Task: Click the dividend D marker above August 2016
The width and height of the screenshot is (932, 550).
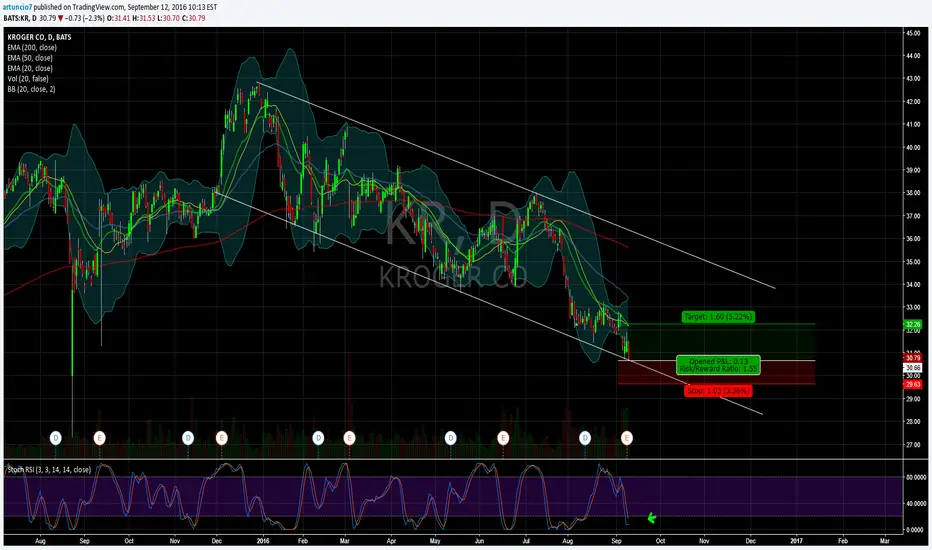Action: click(x=585, y=438)
